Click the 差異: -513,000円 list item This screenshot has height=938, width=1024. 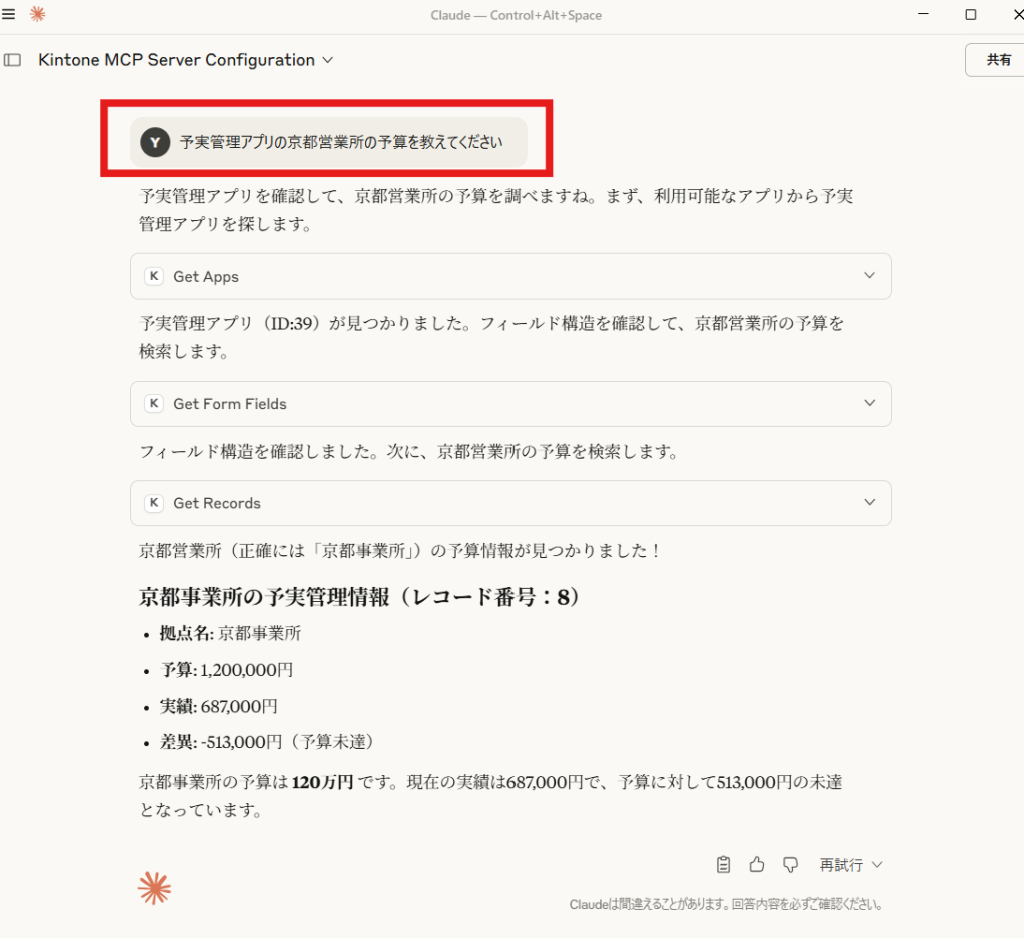click(267, 742)
